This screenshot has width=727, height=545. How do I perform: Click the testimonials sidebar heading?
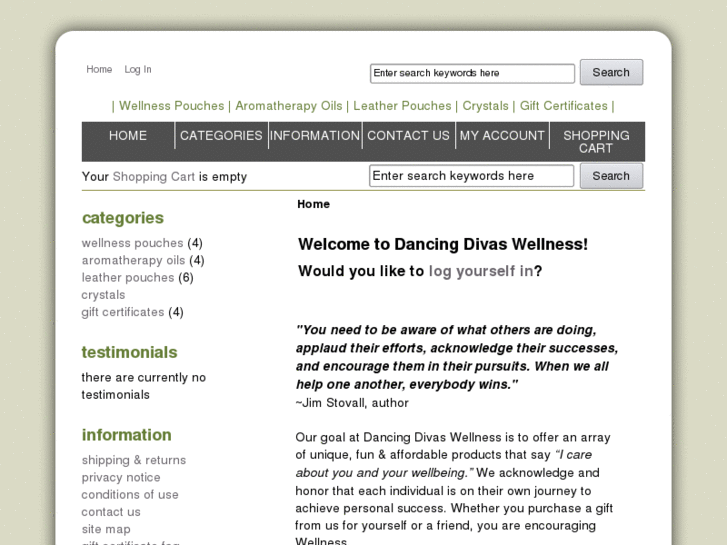(129, 353)
